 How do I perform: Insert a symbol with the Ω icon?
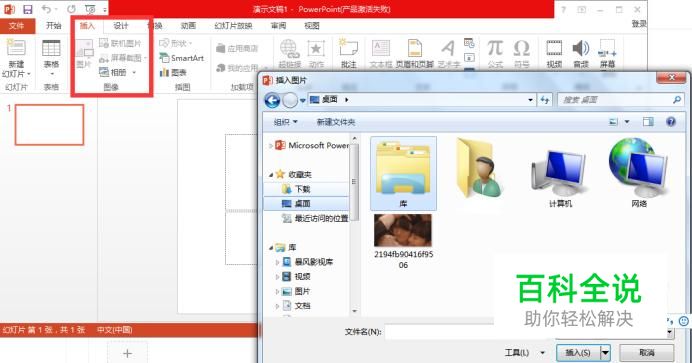(522, 48)
